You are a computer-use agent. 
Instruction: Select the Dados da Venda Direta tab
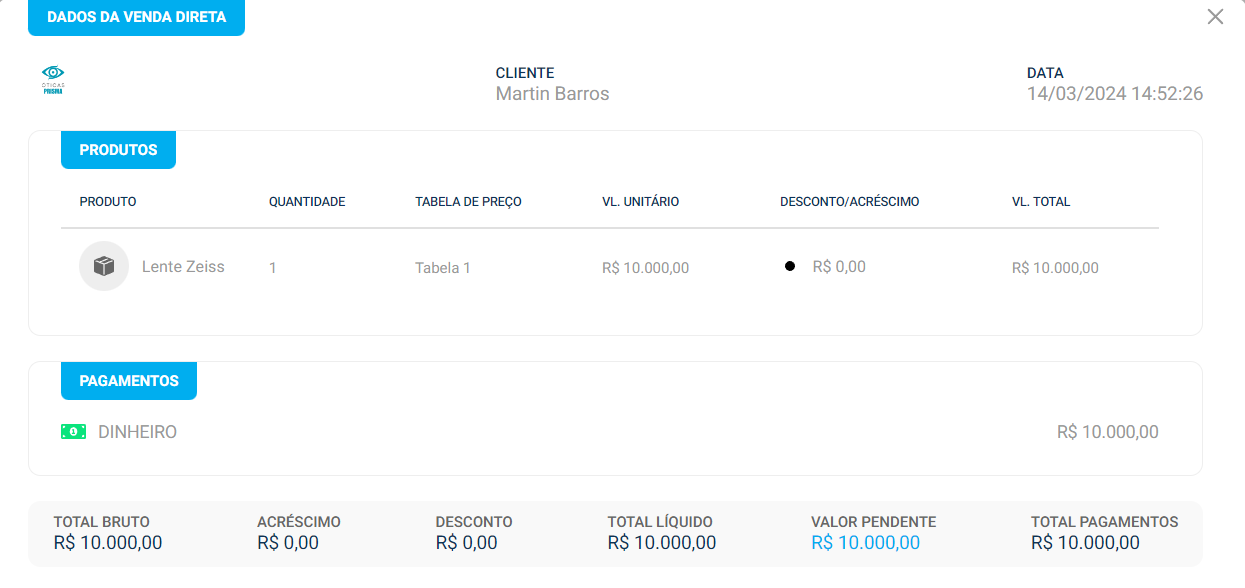click(x=136, y=17)
